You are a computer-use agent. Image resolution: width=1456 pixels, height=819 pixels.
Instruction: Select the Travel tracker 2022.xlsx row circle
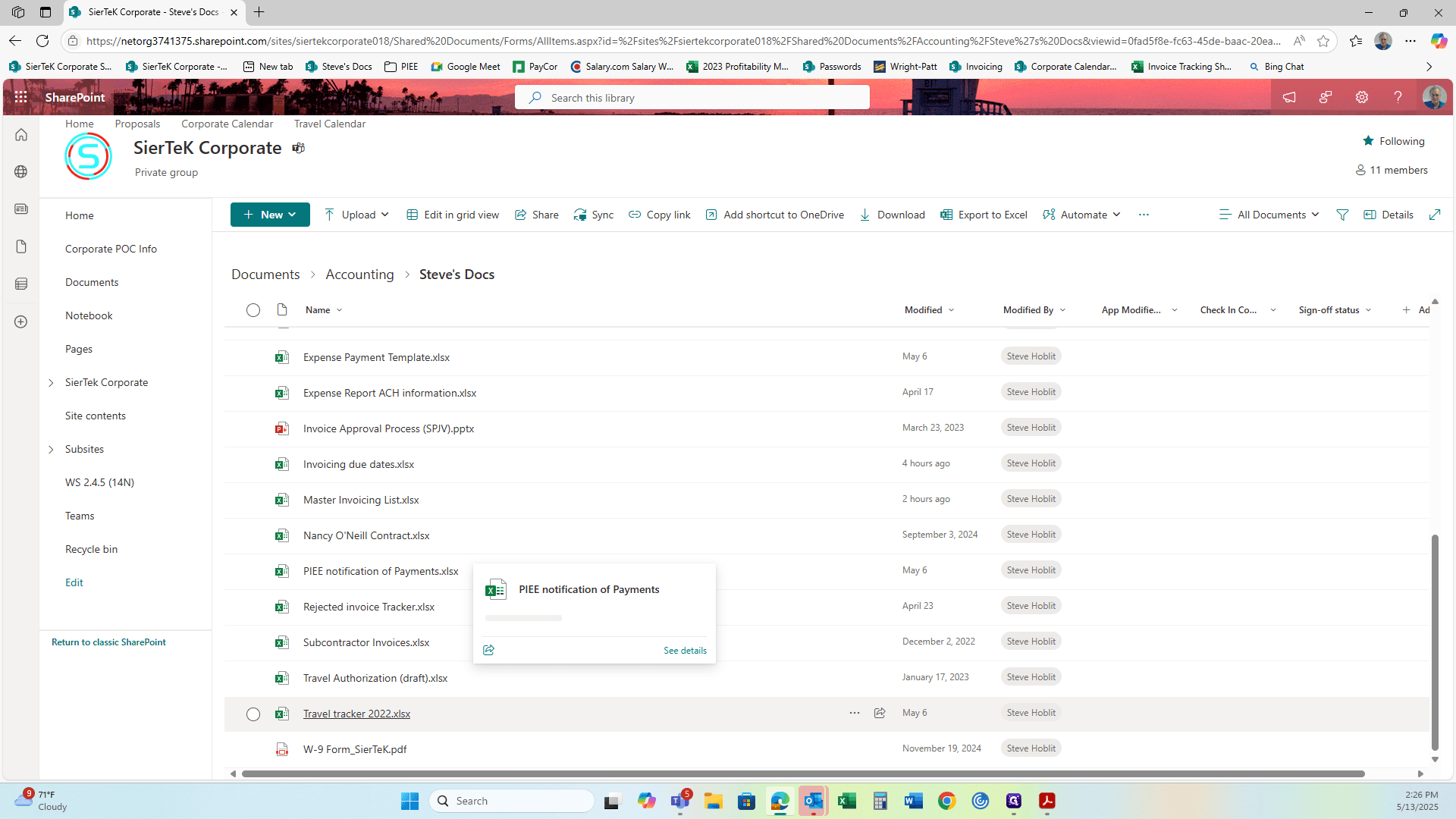[253, 714]
